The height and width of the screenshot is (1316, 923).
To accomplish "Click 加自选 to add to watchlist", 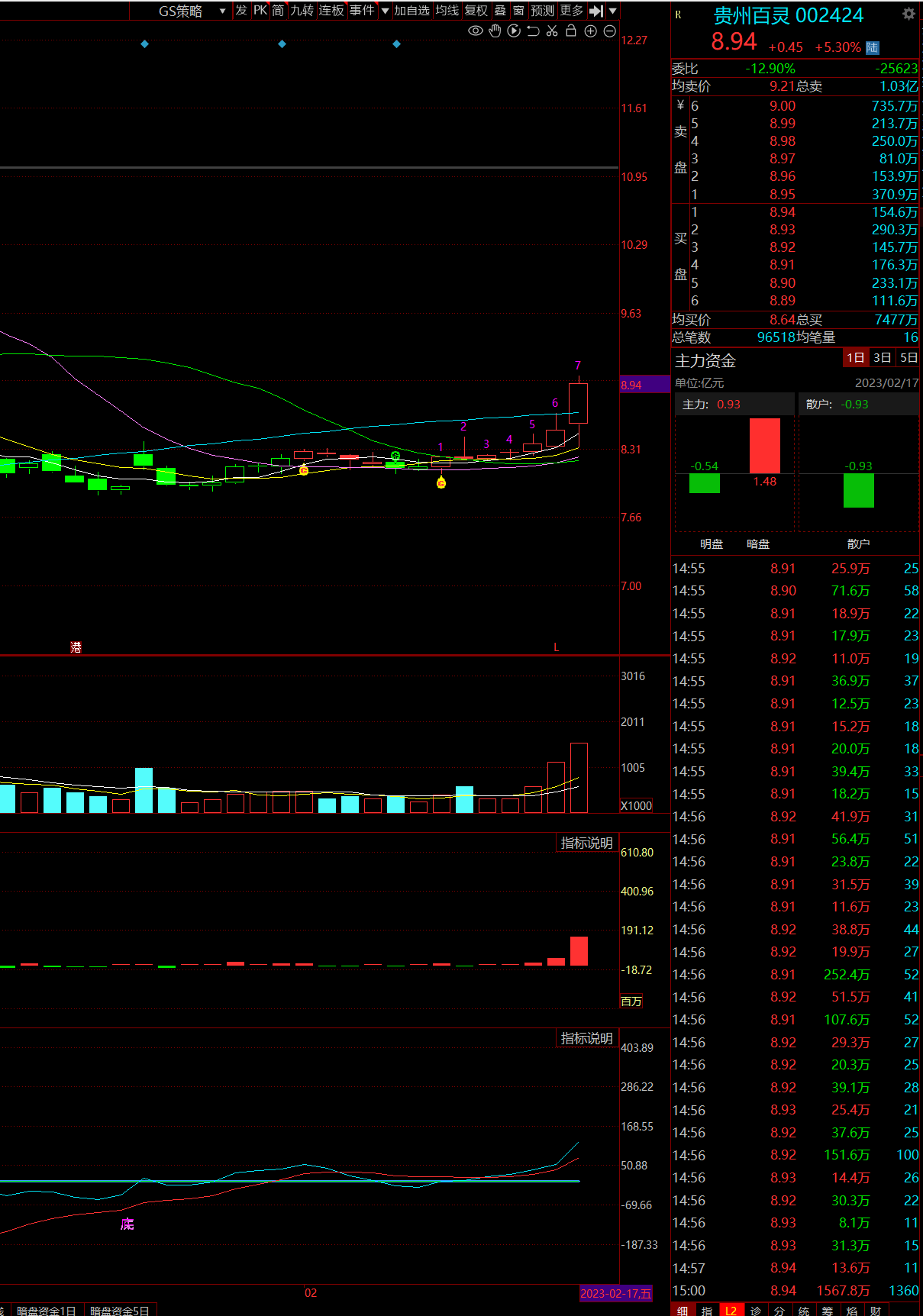I will pos(411,11).
